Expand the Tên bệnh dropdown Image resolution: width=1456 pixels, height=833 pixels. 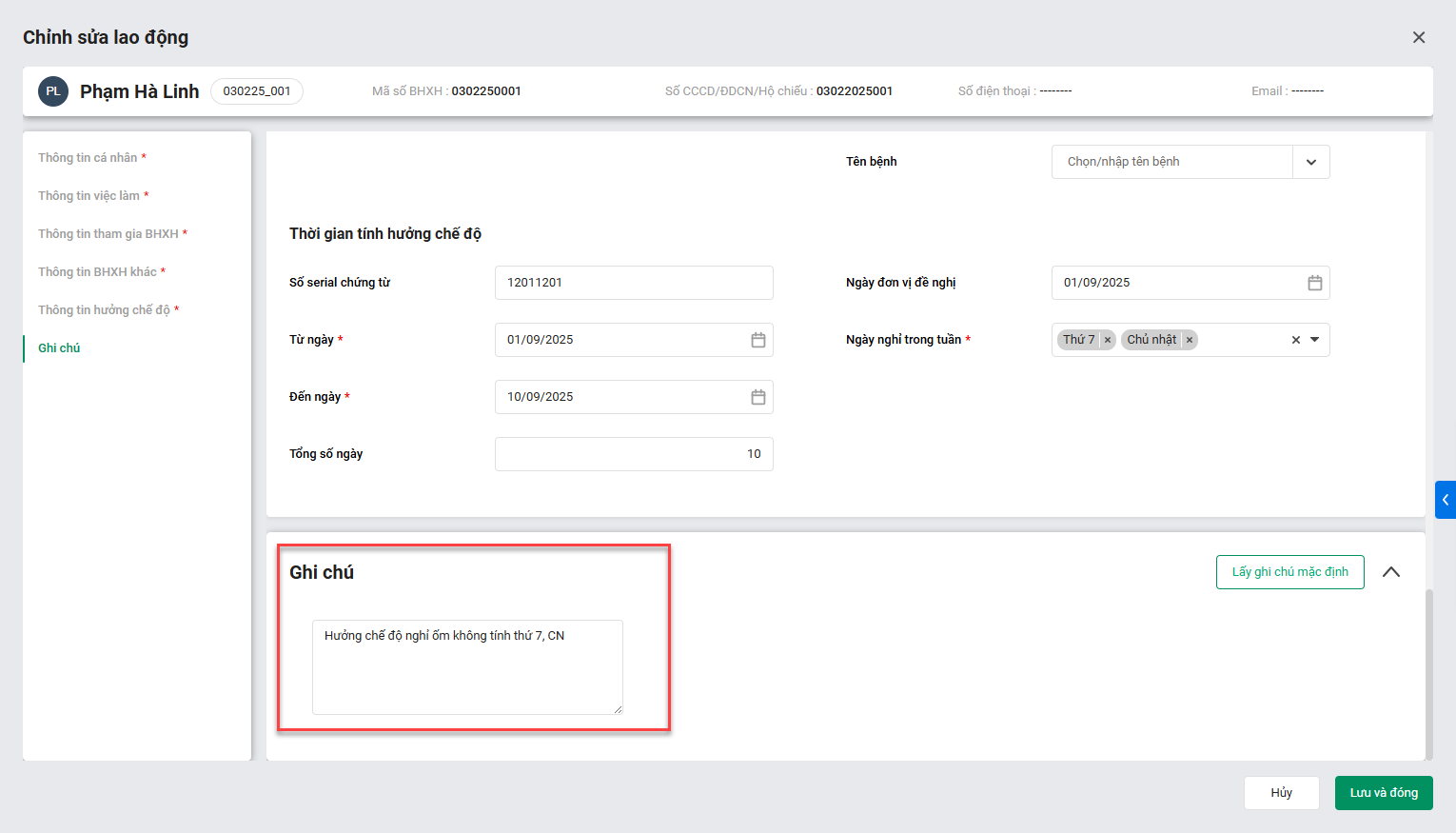click(x=1310, y=162)
